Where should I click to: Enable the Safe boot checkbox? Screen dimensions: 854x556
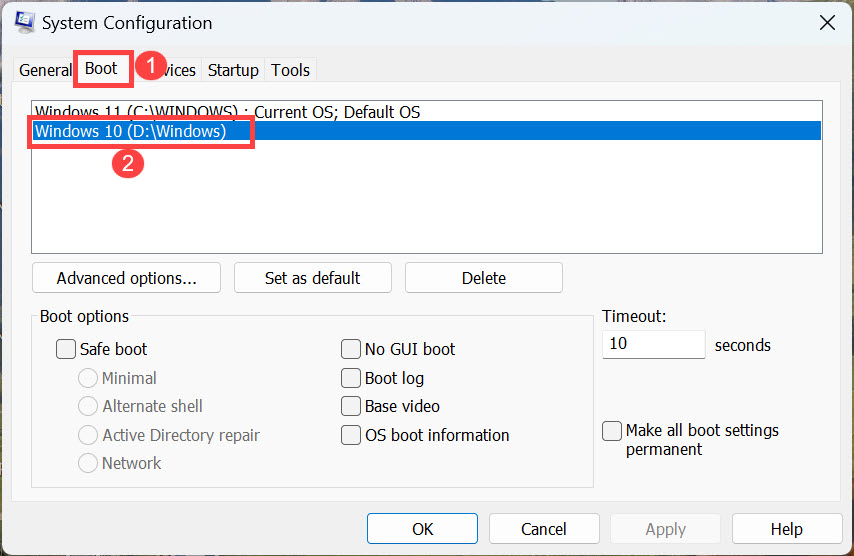point(66,349)
